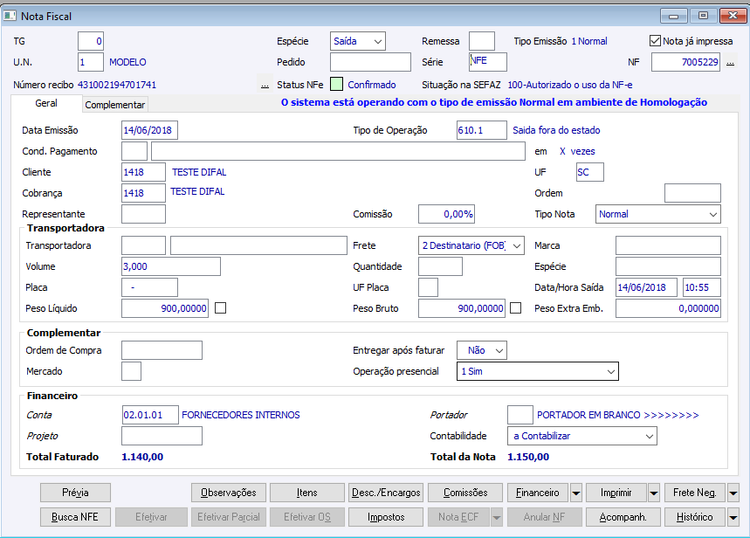This screenshot has height=538, width=750.
Task: Click the Cond. Pagamento code field
Action: pos(134,151)
